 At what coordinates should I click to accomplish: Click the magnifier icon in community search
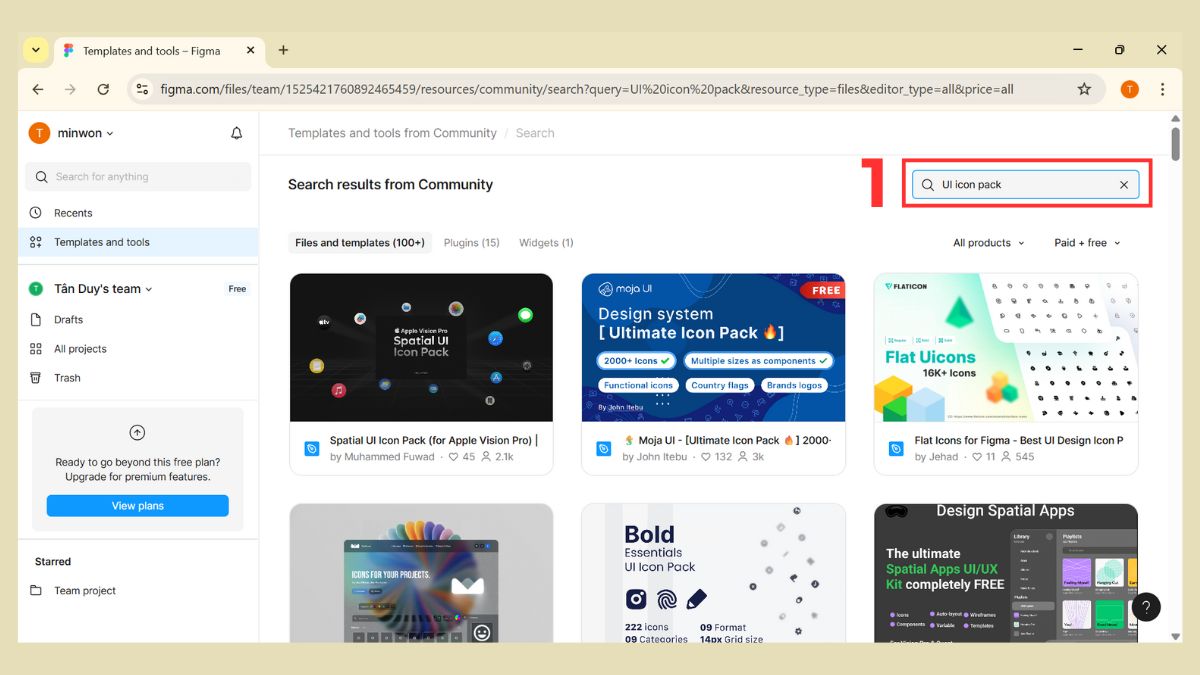[928, 185]
